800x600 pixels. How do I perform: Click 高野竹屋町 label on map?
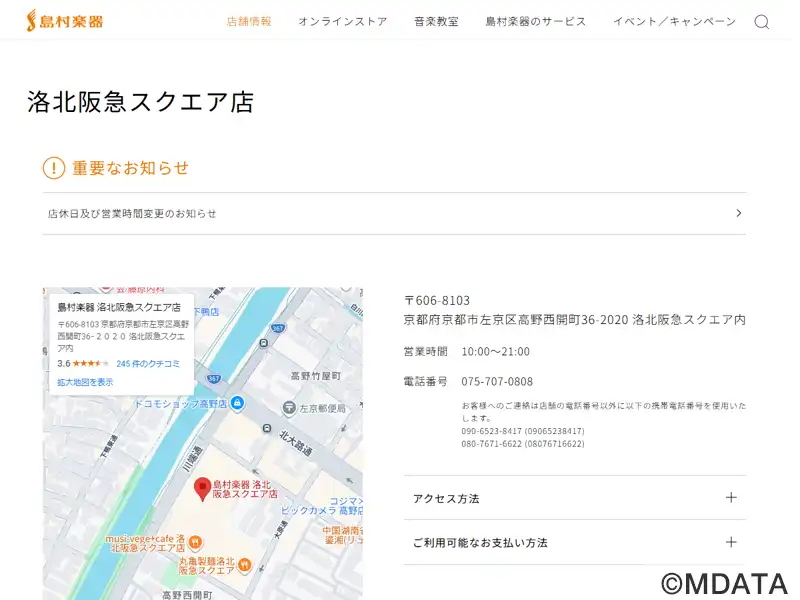point(315,376)
